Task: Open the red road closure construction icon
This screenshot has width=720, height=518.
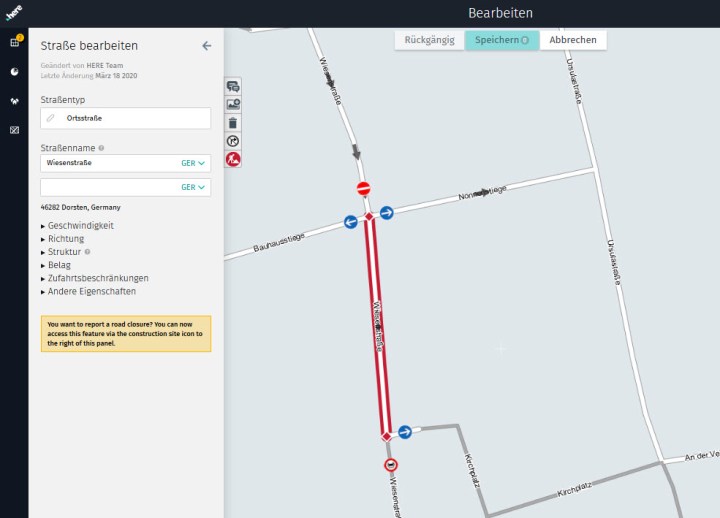Action: pos(233,159)
